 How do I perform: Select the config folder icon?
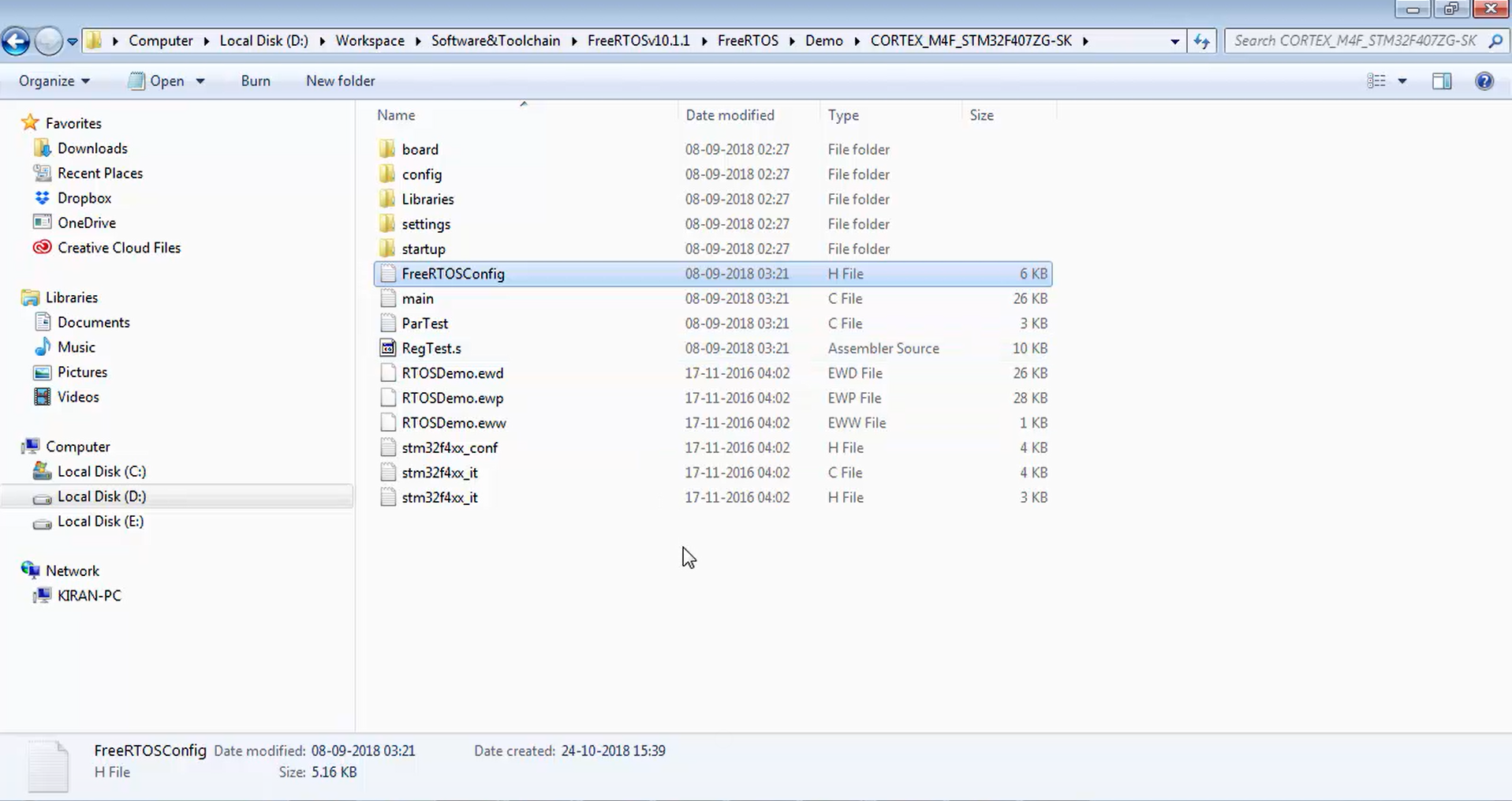(x=386, y=174)
